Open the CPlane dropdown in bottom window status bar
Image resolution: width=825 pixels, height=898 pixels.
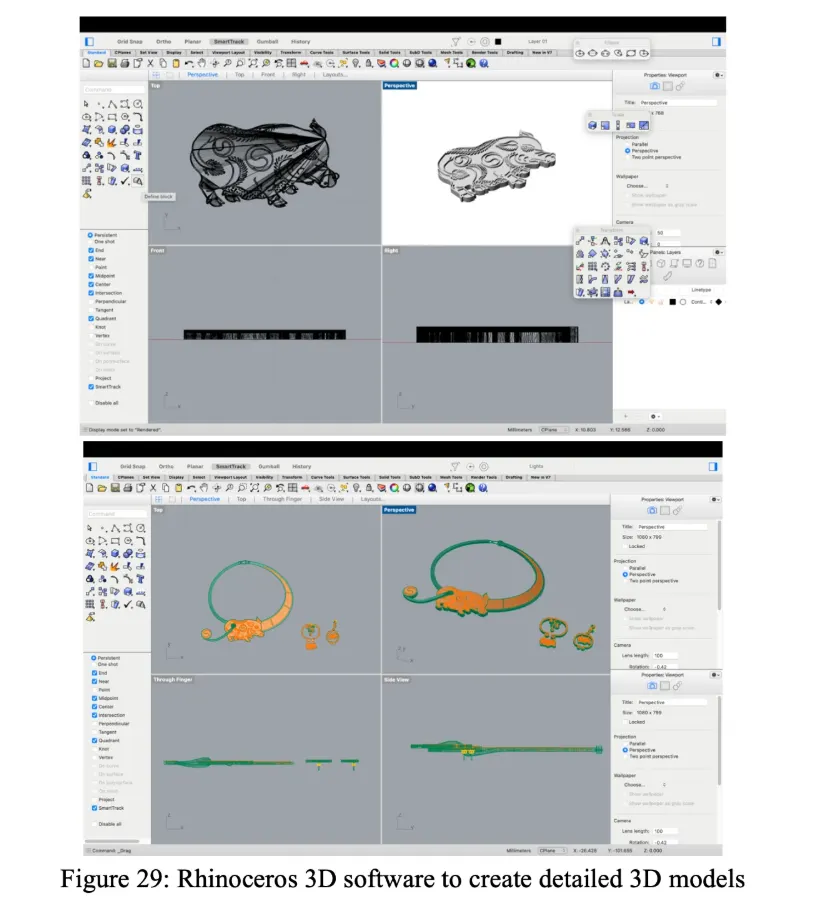[552, 850]
